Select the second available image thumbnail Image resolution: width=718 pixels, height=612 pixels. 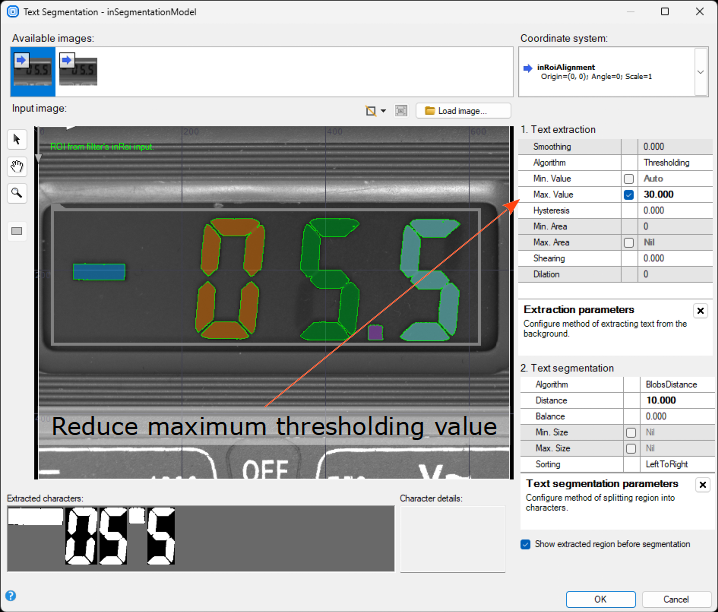click(76, 71)
